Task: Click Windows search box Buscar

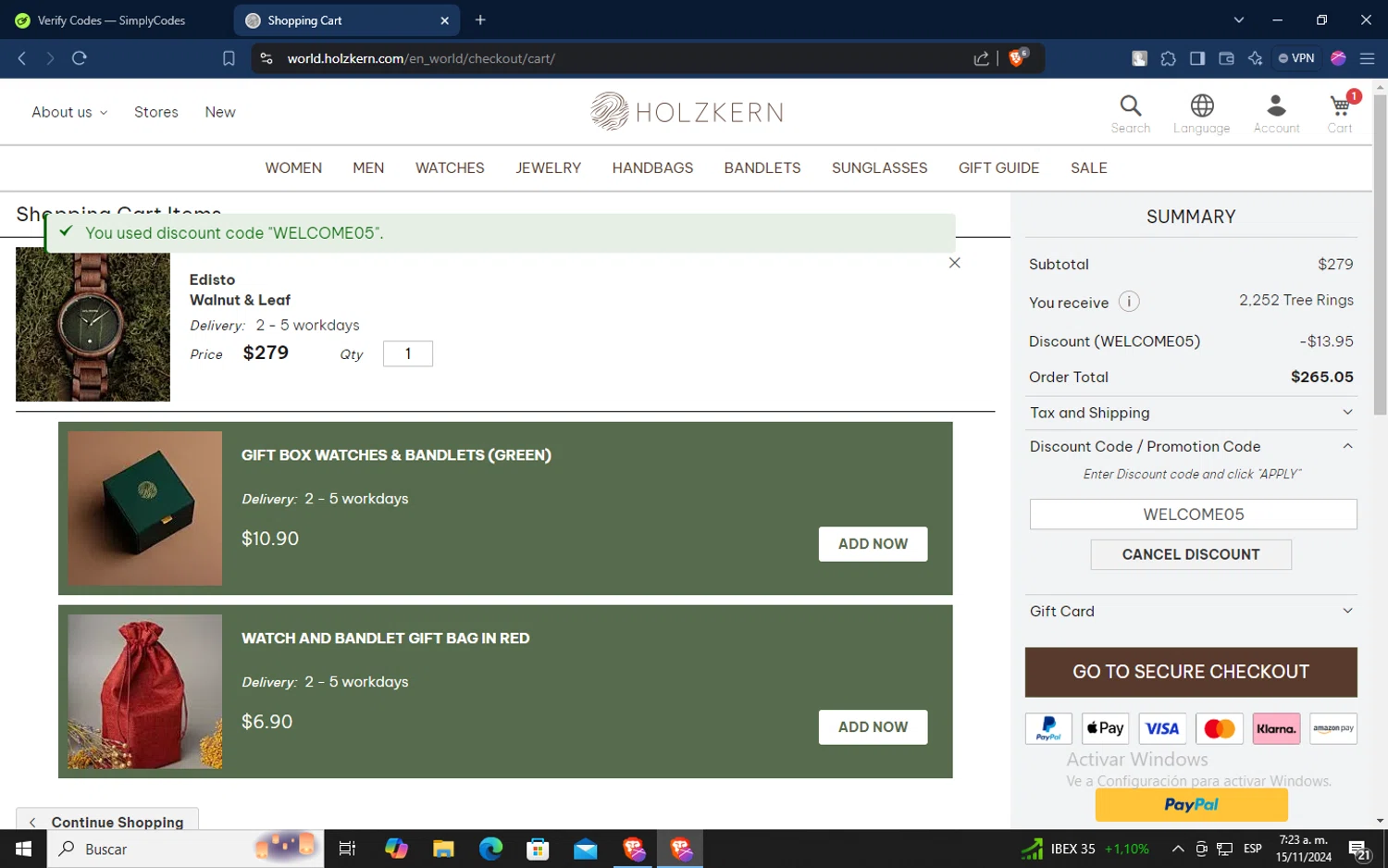Action: [185, 849]
